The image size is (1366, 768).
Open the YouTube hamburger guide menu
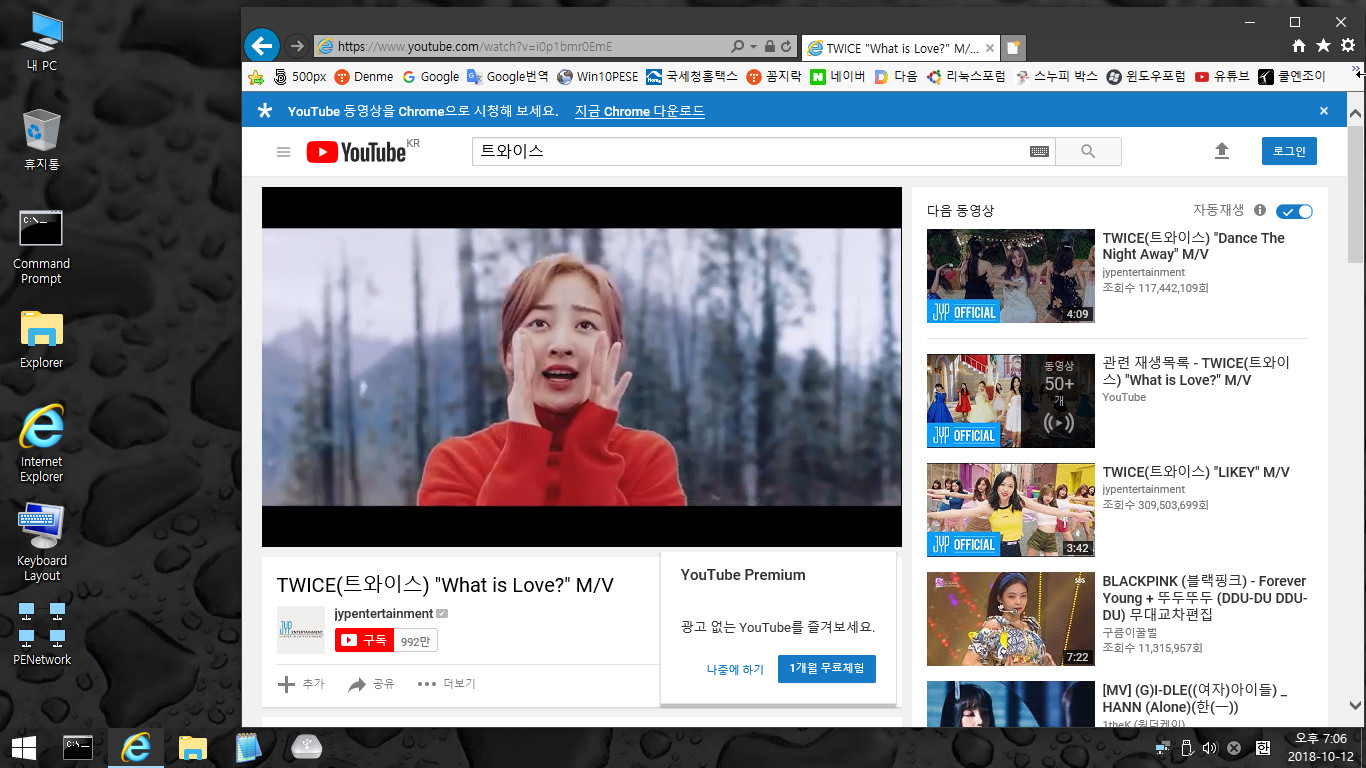pos(283,152)
